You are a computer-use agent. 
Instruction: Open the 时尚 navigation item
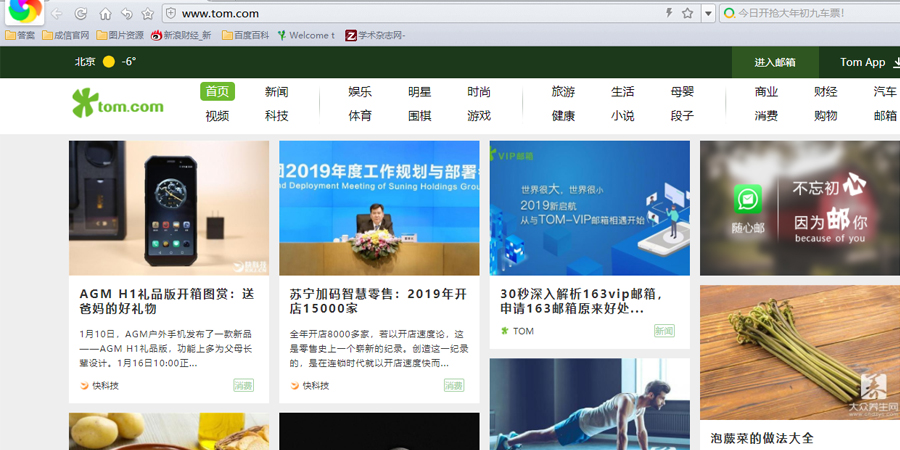coord(479,92)
